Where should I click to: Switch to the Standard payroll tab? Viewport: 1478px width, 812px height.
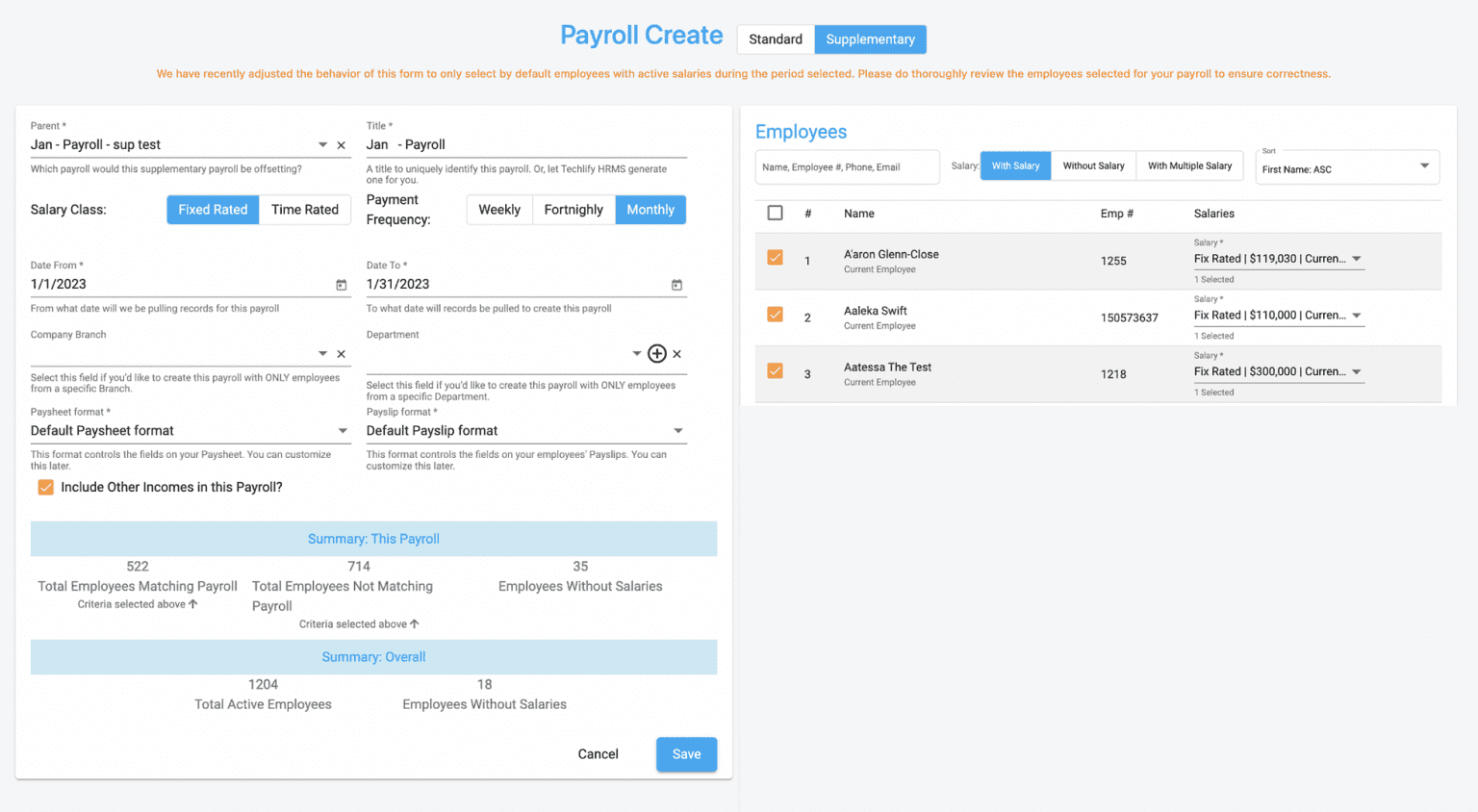(775, 39)
